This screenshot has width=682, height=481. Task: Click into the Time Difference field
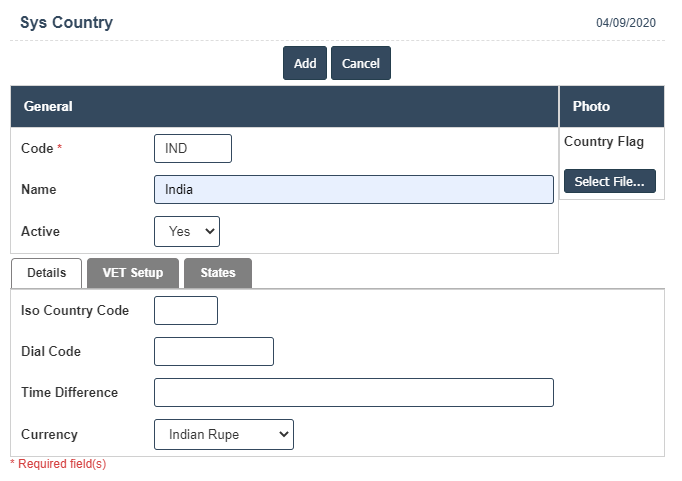(353, 393)
